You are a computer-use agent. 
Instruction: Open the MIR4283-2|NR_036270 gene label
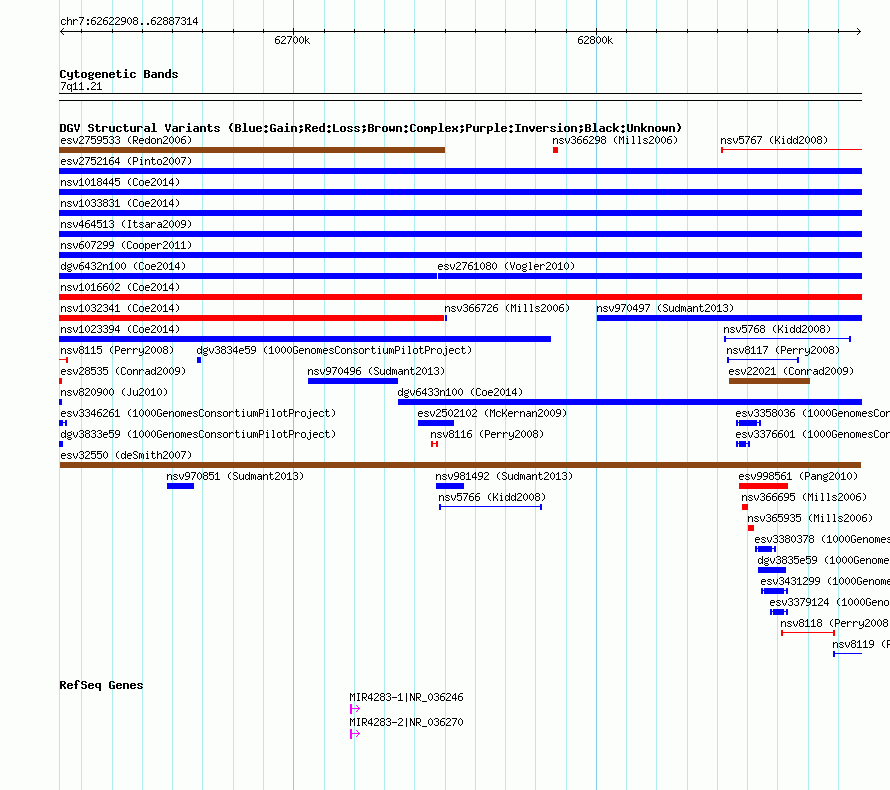click(x=406, y=722)
